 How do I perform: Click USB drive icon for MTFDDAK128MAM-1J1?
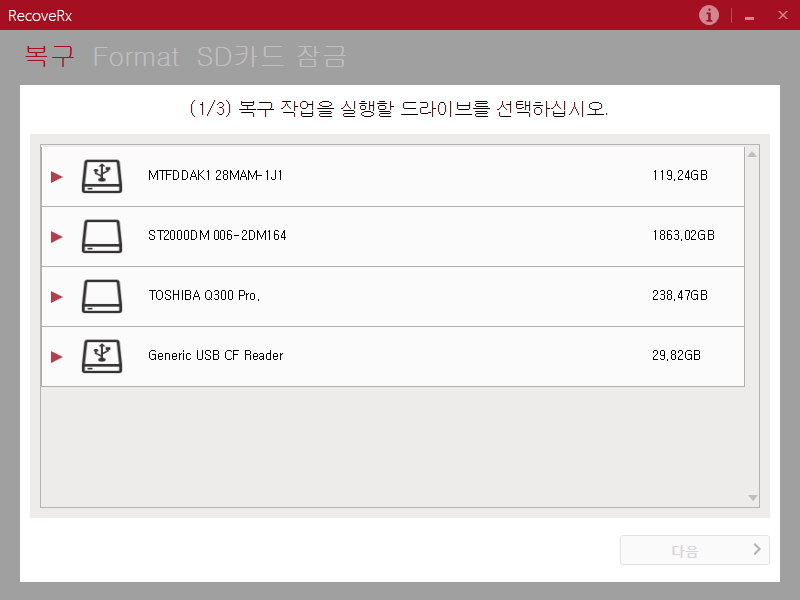102,176
